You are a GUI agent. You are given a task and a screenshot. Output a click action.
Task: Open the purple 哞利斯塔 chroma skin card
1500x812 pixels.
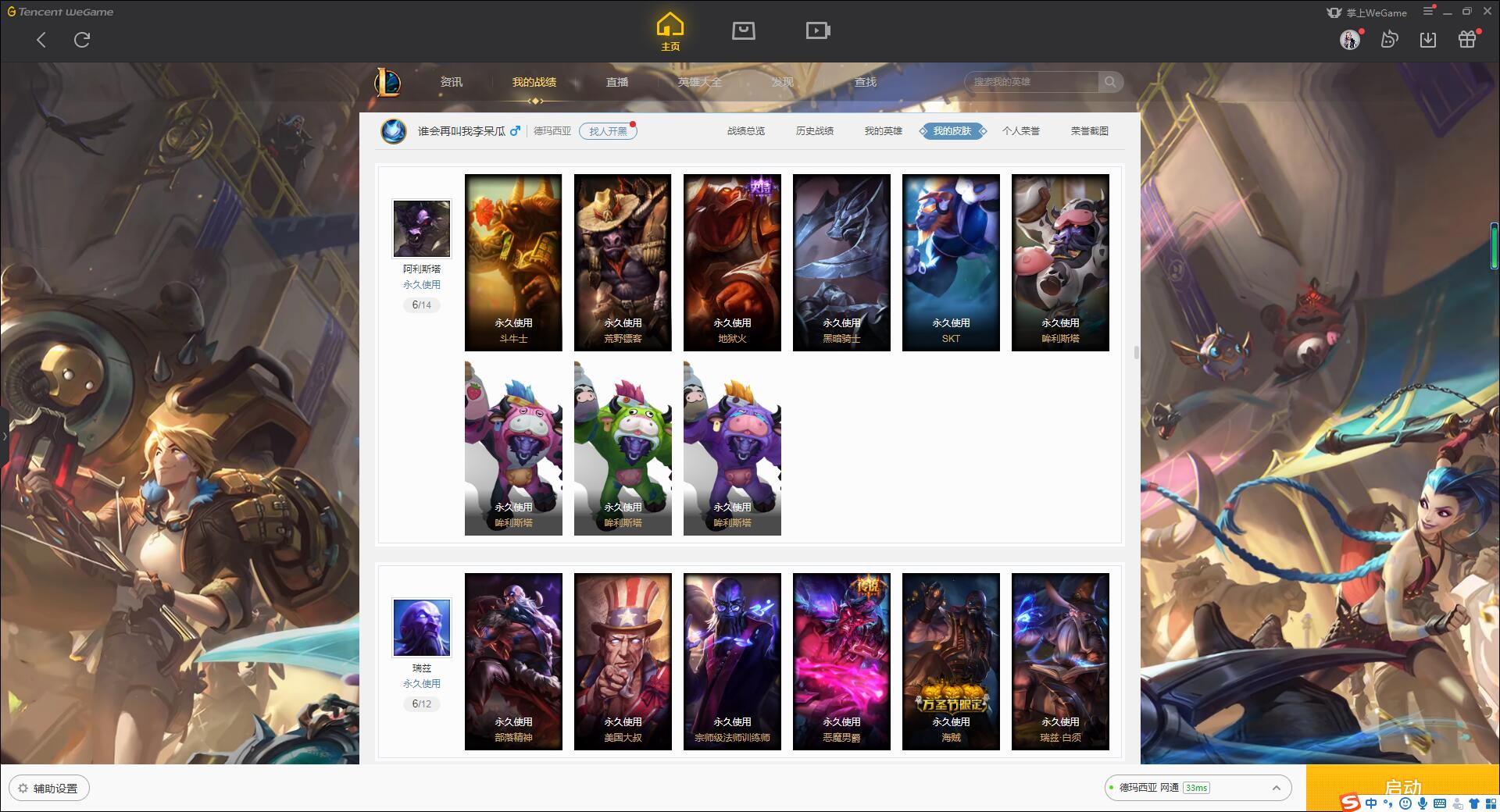(x=732, y=448)
